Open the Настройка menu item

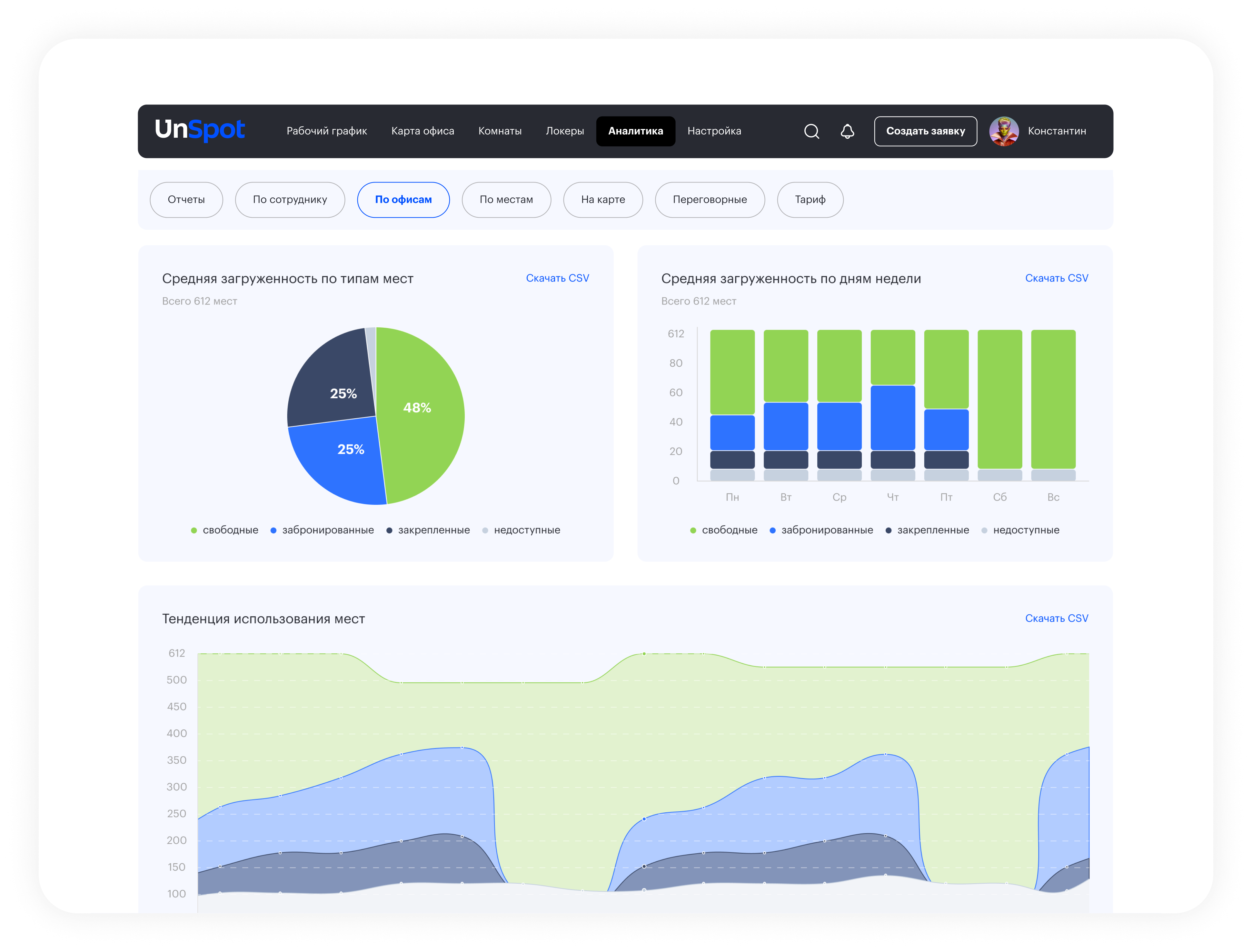pyautogui.click(x=714, y=132)
